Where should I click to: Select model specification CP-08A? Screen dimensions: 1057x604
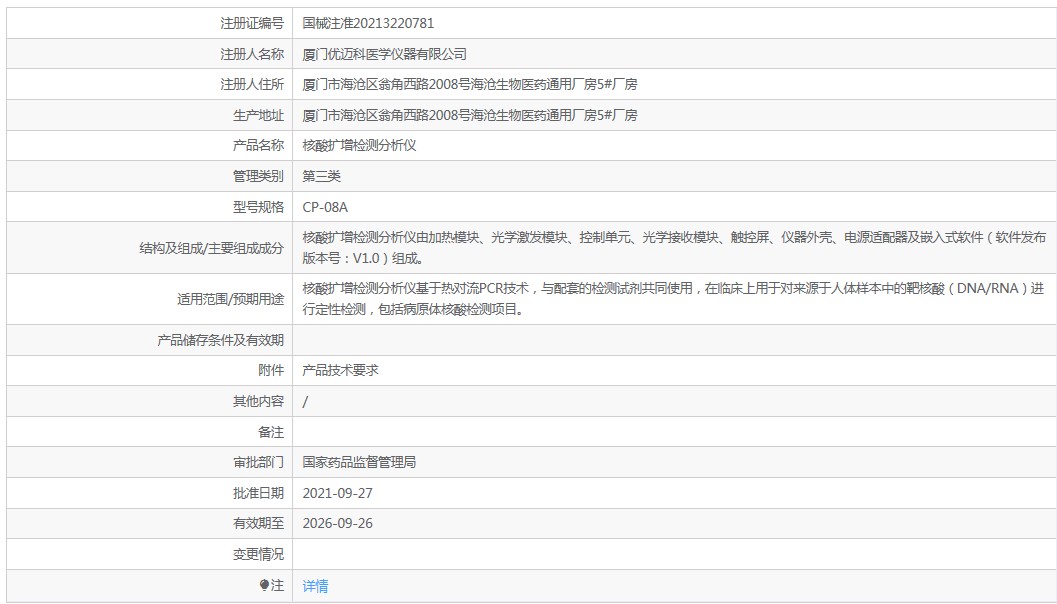tap(325, 208)
